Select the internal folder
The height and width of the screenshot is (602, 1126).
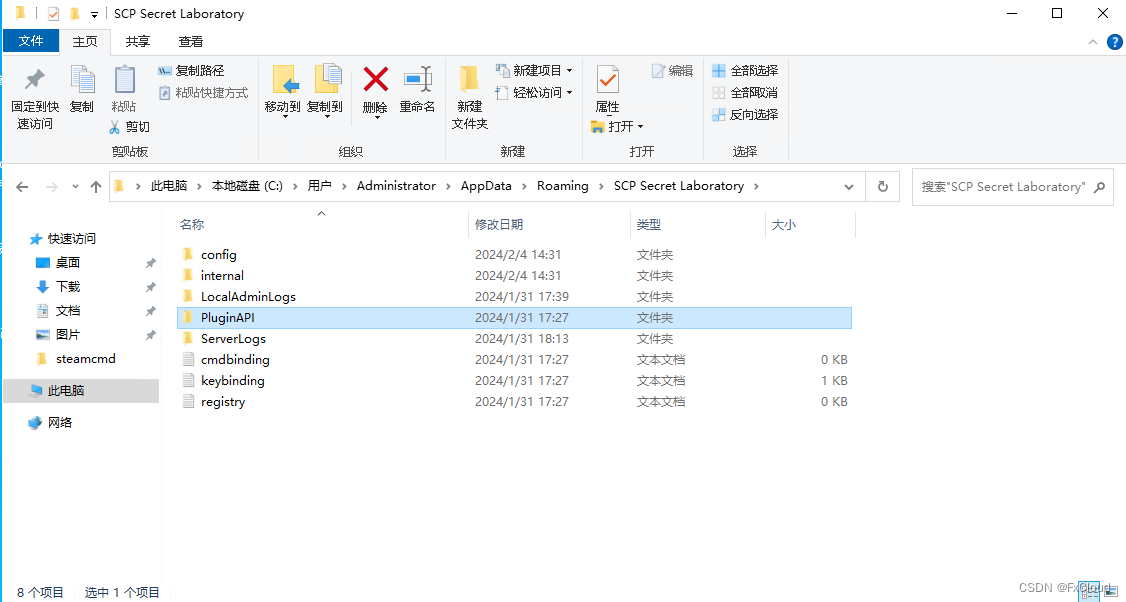point(514,276)
